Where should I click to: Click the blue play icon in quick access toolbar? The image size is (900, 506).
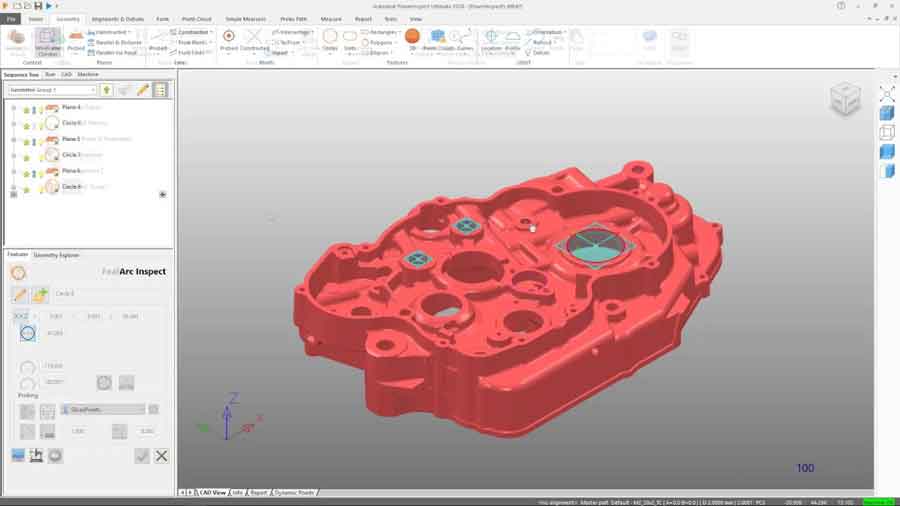tap(49, 6)
